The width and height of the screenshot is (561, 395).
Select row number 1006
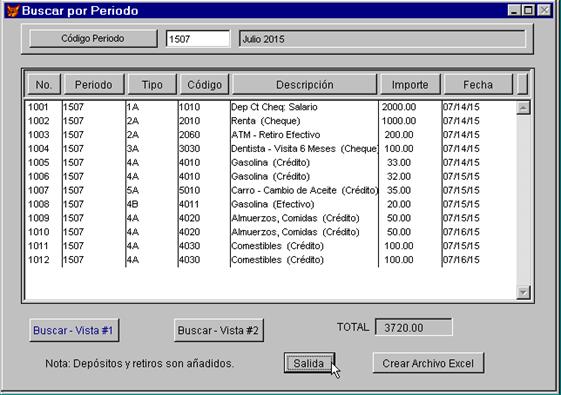[38, 177]
